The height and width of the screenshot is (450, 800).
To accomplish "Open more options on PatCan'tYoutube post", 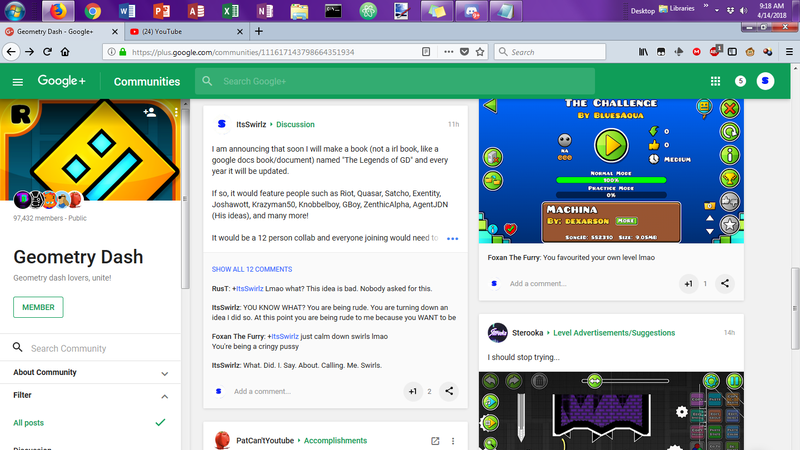I will pos(453,440).
